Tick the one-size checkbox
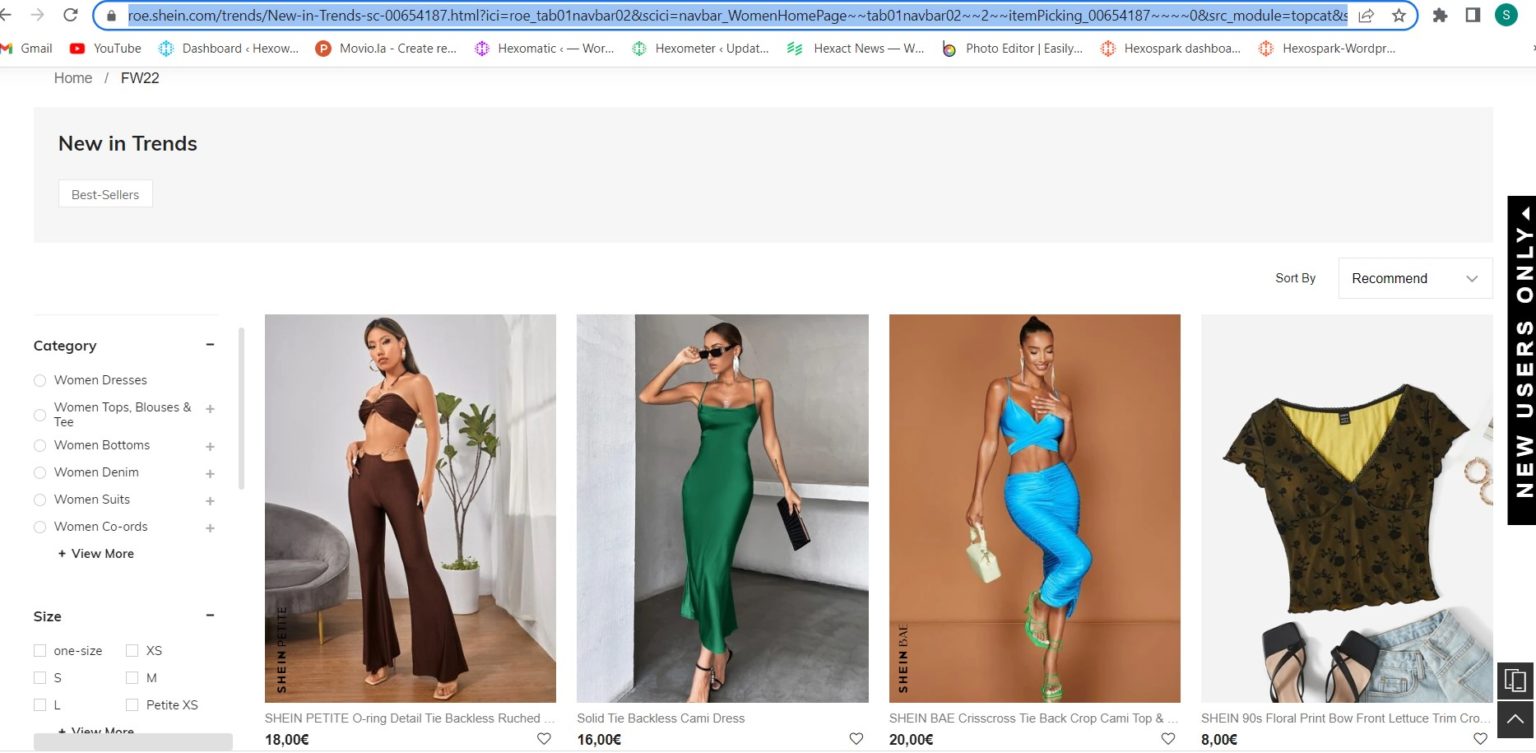This screenshot has width=1536, height=753. coord(40,650)
